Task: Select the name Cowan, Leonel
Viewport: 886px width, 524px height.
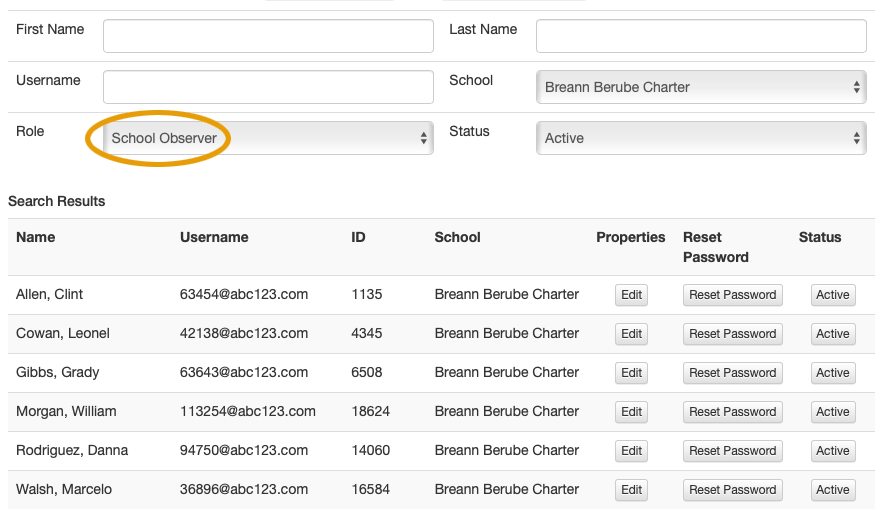Action: [63, 334]
